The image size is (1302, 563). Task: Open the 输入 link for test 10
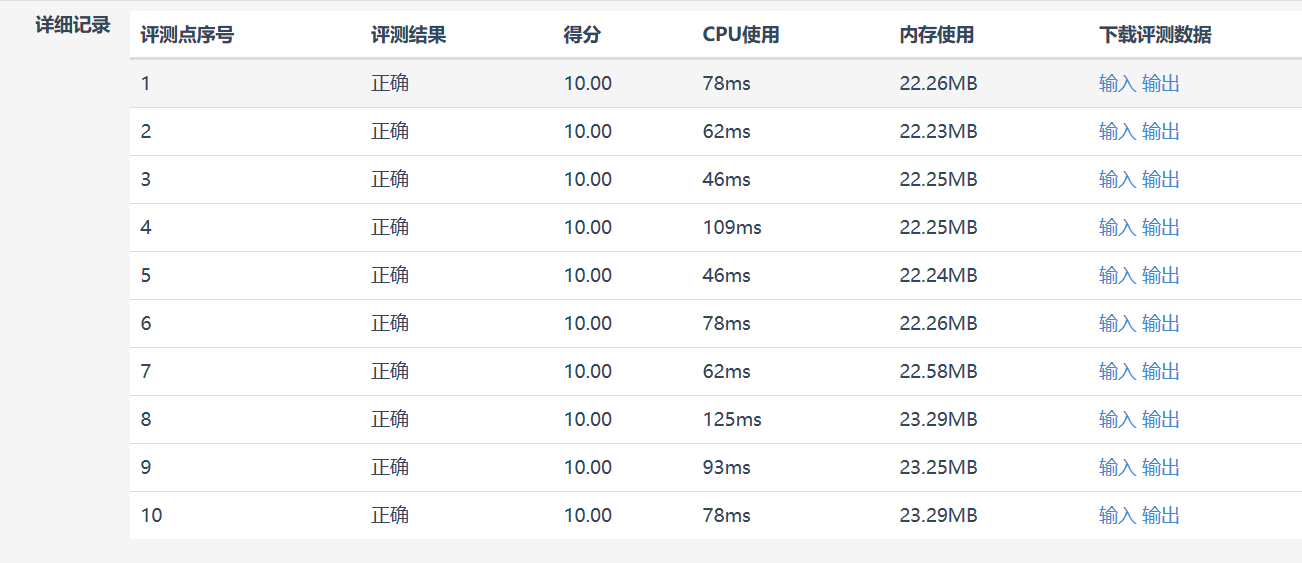coord(1117,516)
